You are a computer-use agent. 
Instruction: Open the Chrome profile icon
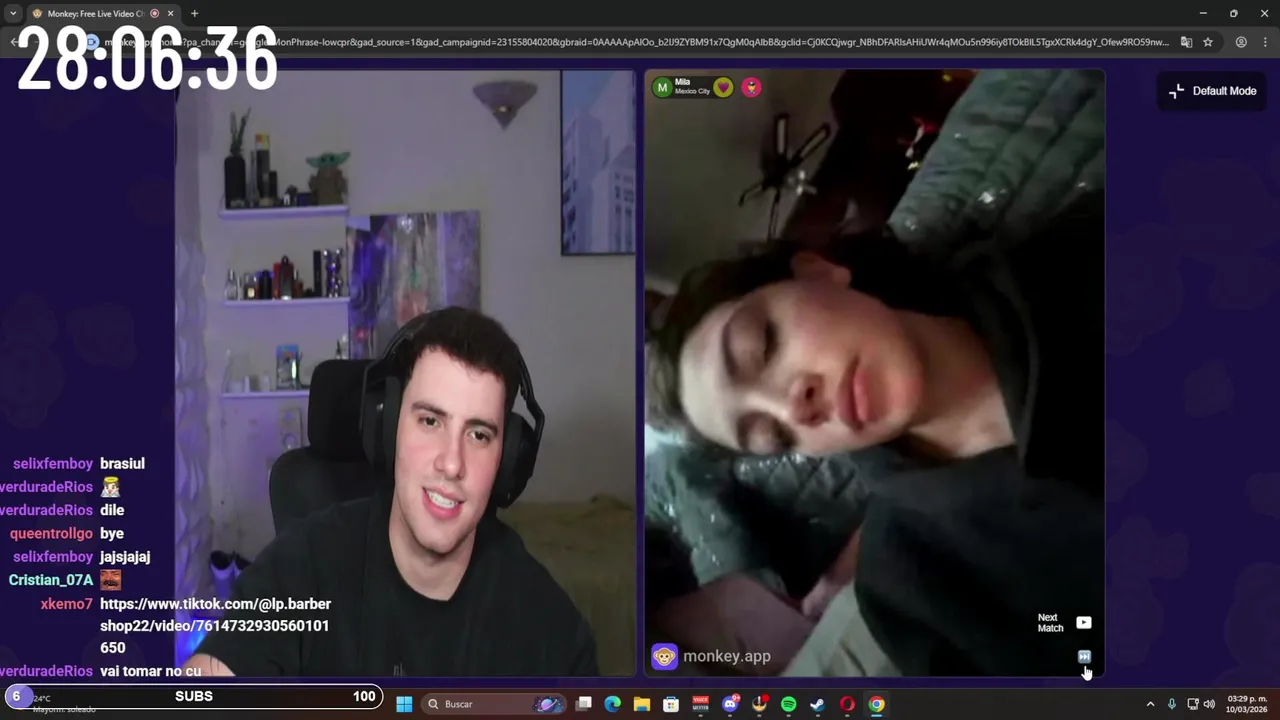click(x=1241, y=42)
